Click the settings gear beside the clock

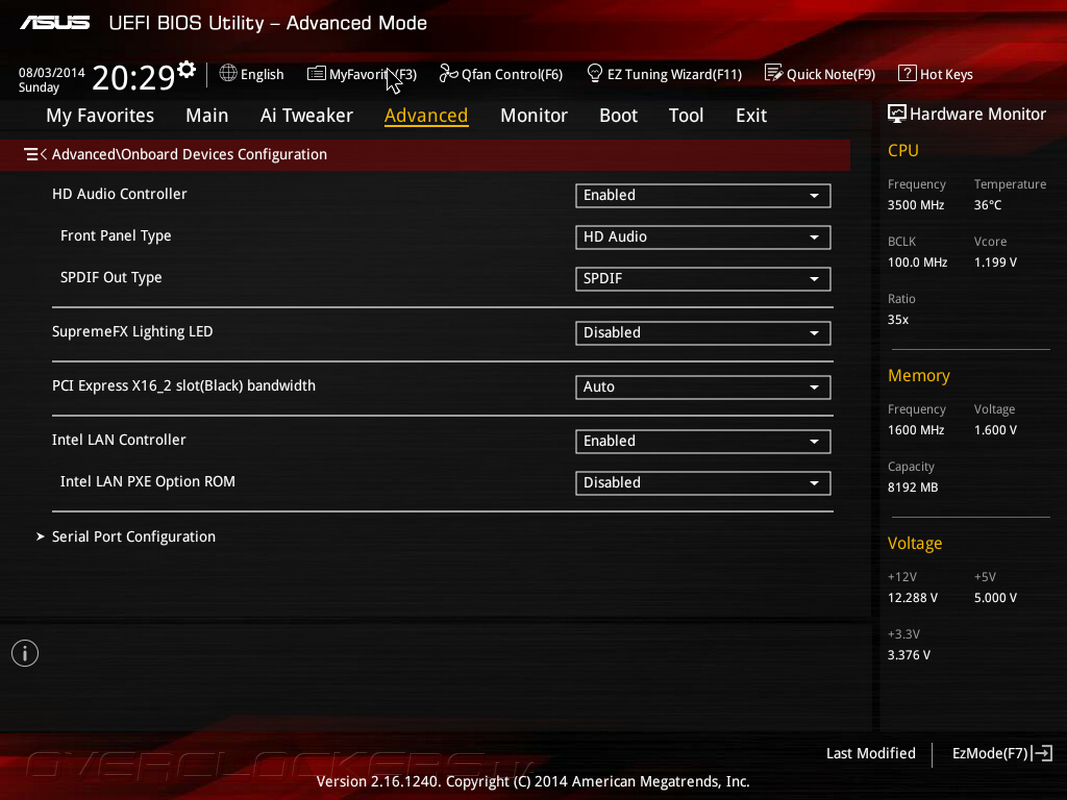click(186, 69)
